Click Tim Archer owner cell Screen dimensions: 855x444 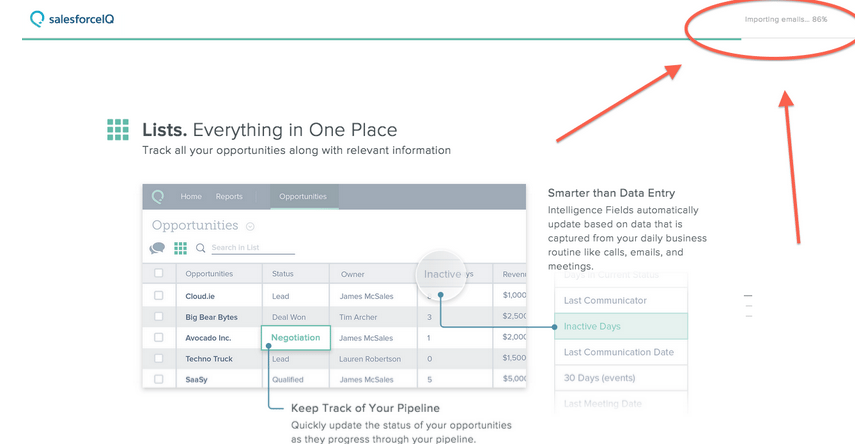(x=358, y=317)
